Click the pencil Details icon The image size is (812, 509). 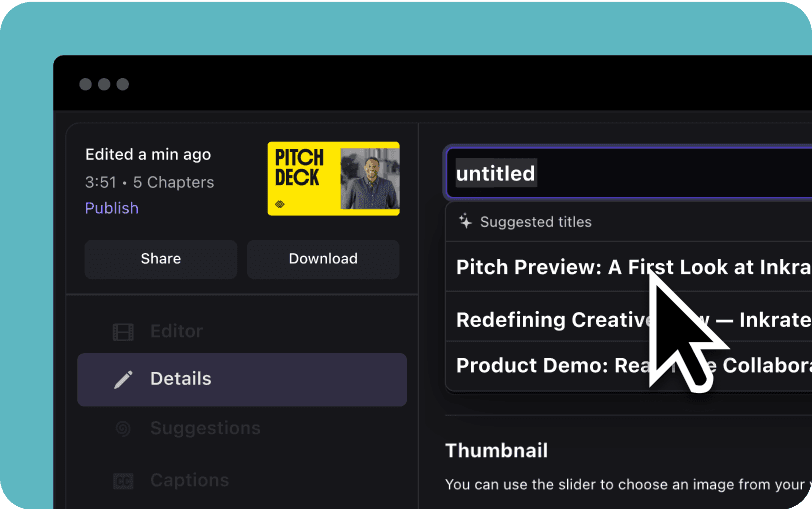123,379
